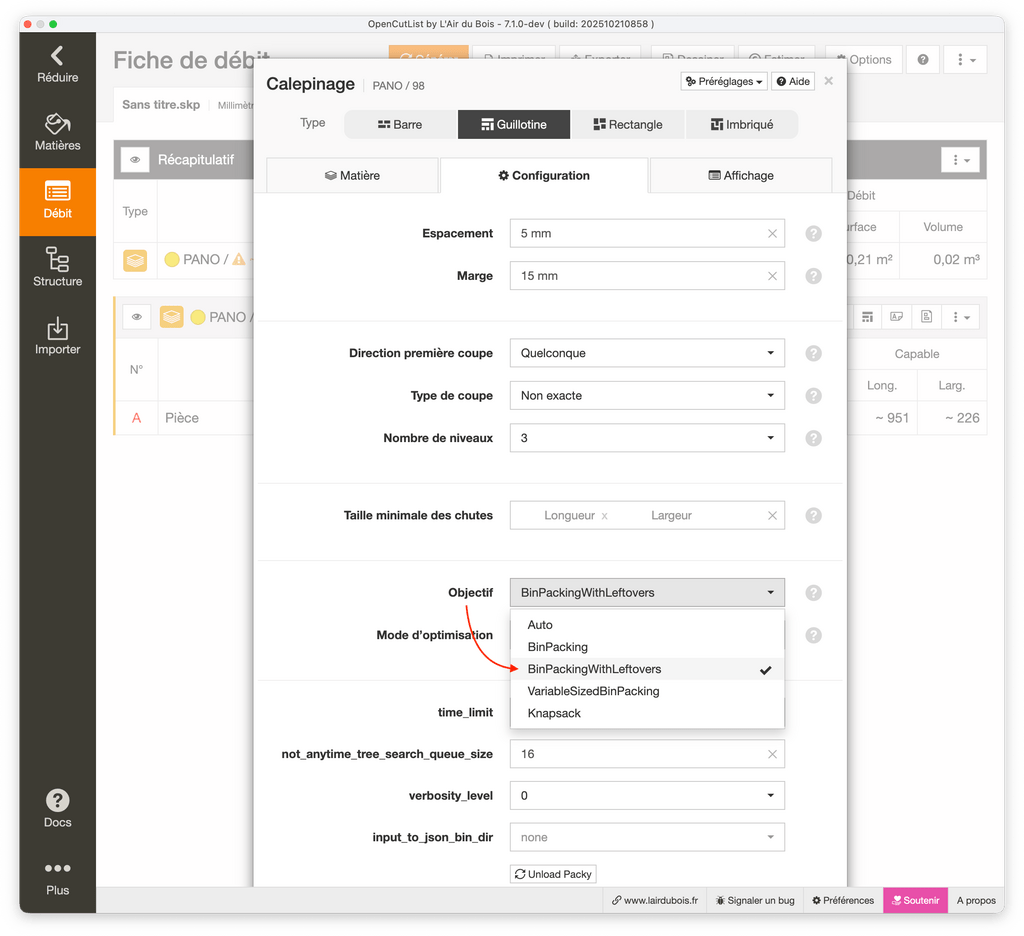Show help for Espacement field
This screenshot has height=936, width=1024.
[813, 234]
